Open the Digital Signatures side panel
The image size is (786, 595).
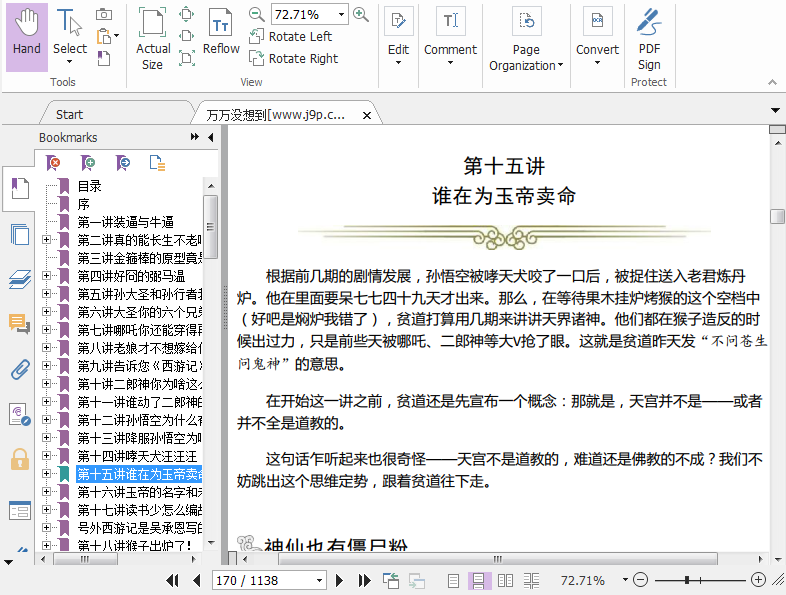tap(20, 415)
